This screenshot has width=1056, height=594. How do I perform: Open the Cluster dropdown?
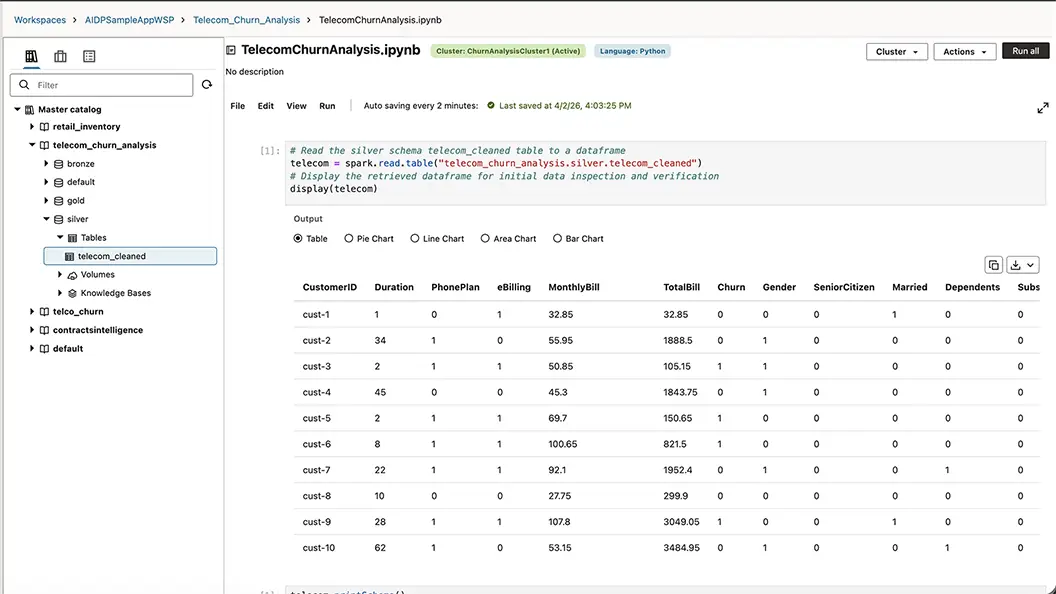click(x=896, y=52)
